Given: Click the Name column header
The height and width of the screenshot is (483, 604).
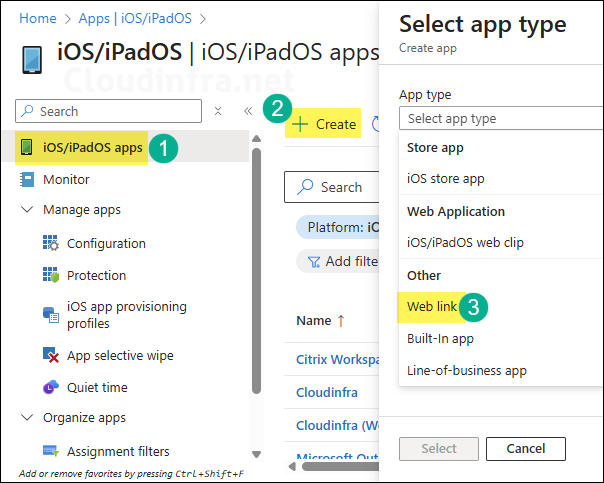Looking at the screenshot, I should (x=314, y=320).
